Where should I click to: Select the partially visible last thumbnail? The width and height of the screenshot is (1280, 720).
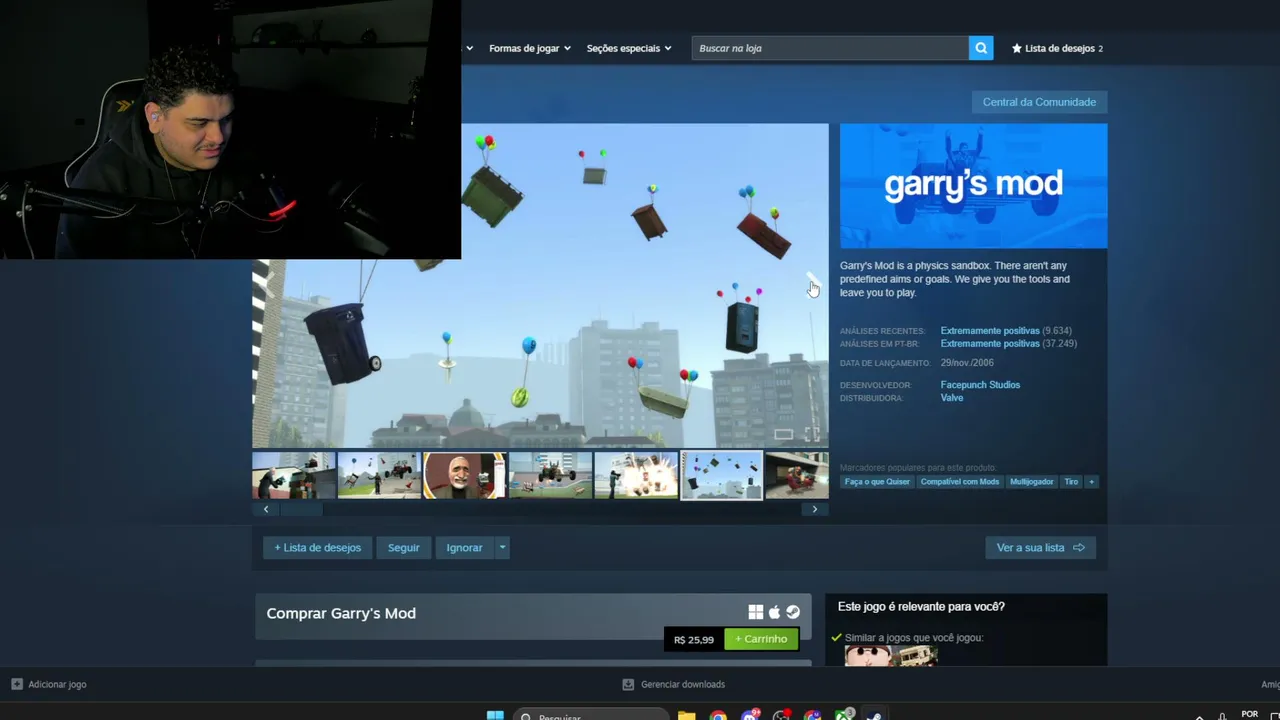(x=798, y=475)
